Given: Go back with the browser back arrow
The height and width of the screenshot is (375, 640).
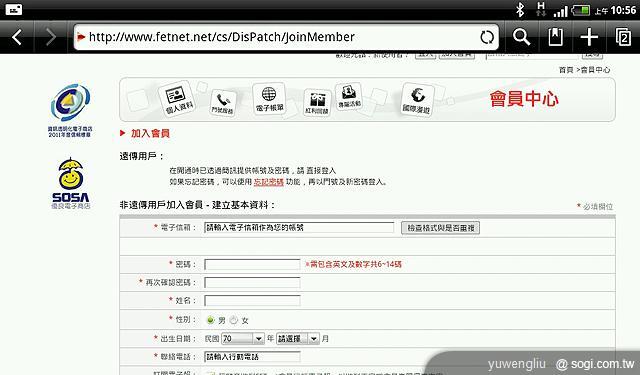Looking at the screenshot, I should pos(17,38).
